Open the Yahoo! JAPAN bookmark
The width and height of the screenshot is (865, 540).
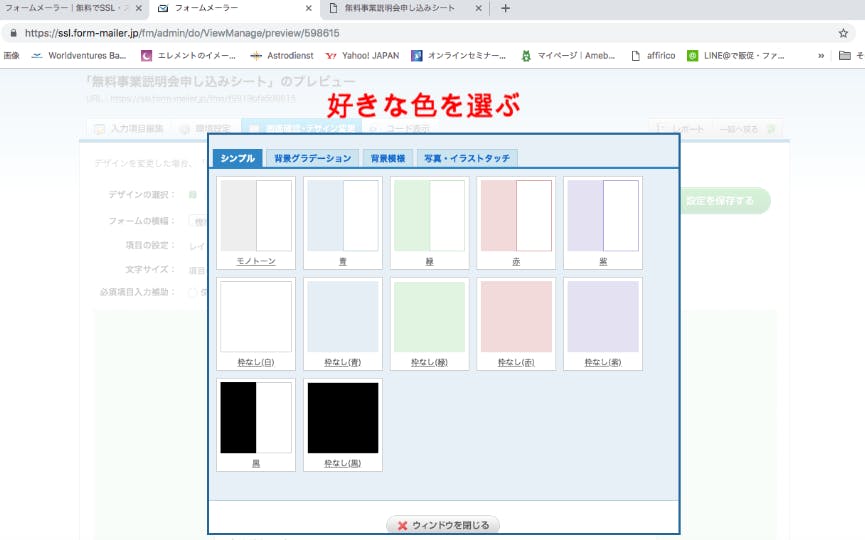(362, 56)
